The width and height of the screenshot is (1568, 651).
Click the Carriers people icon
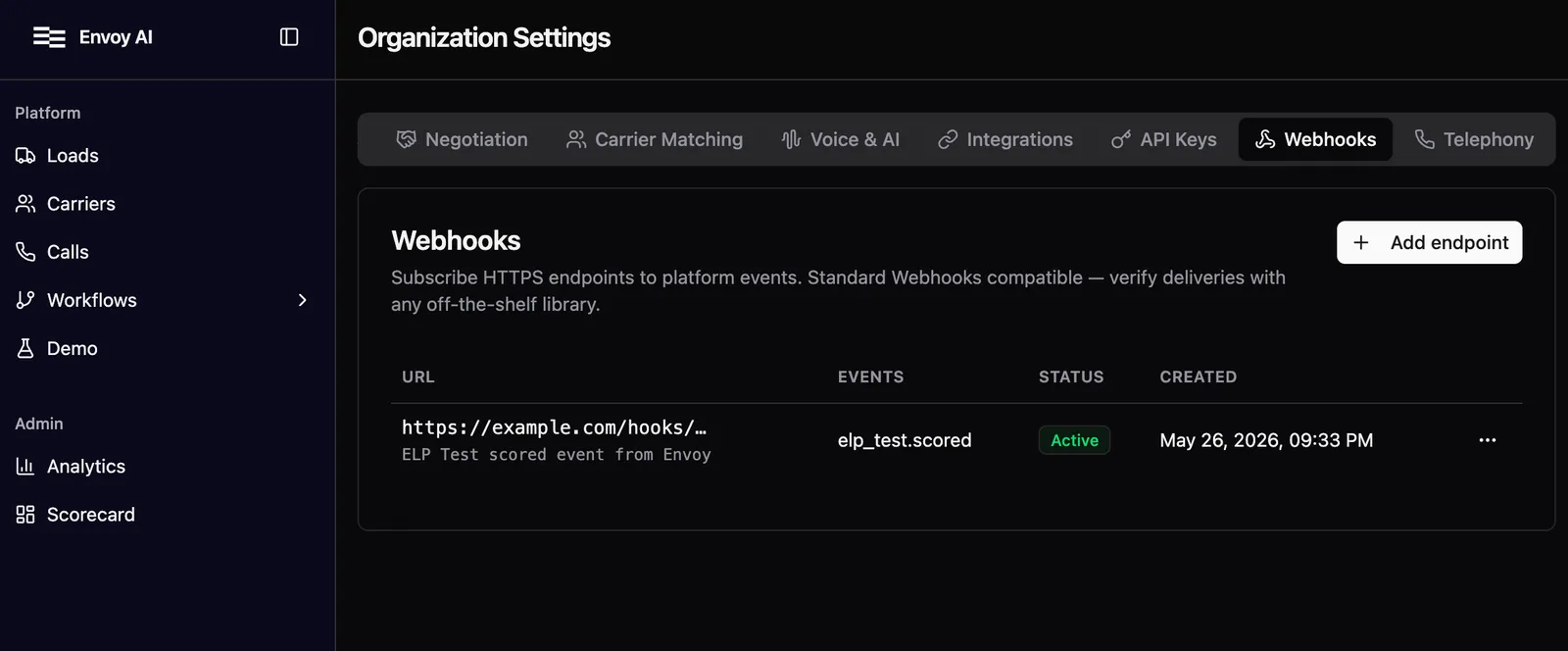point(25,204)
